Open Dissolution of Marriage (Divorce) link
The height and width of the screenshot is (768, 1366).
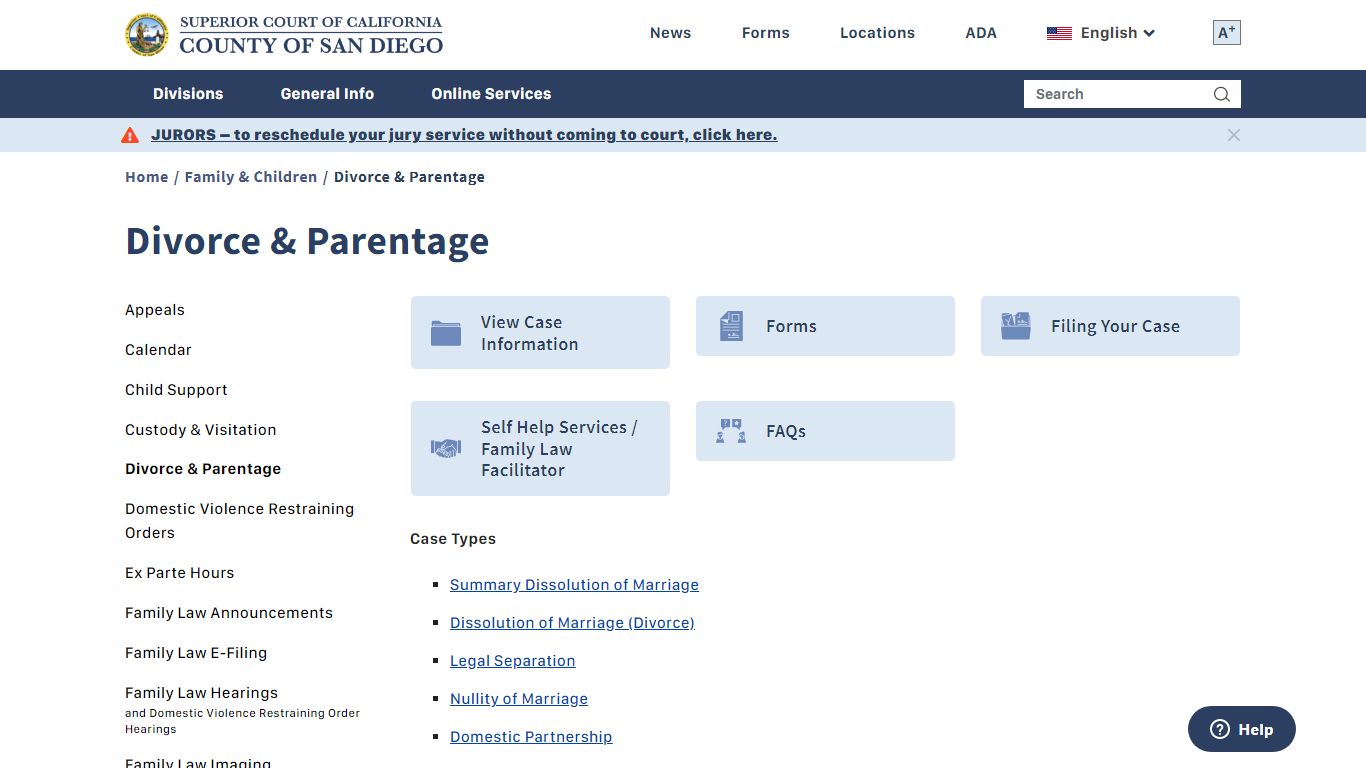pyautogui.click(x=572, y=623)
